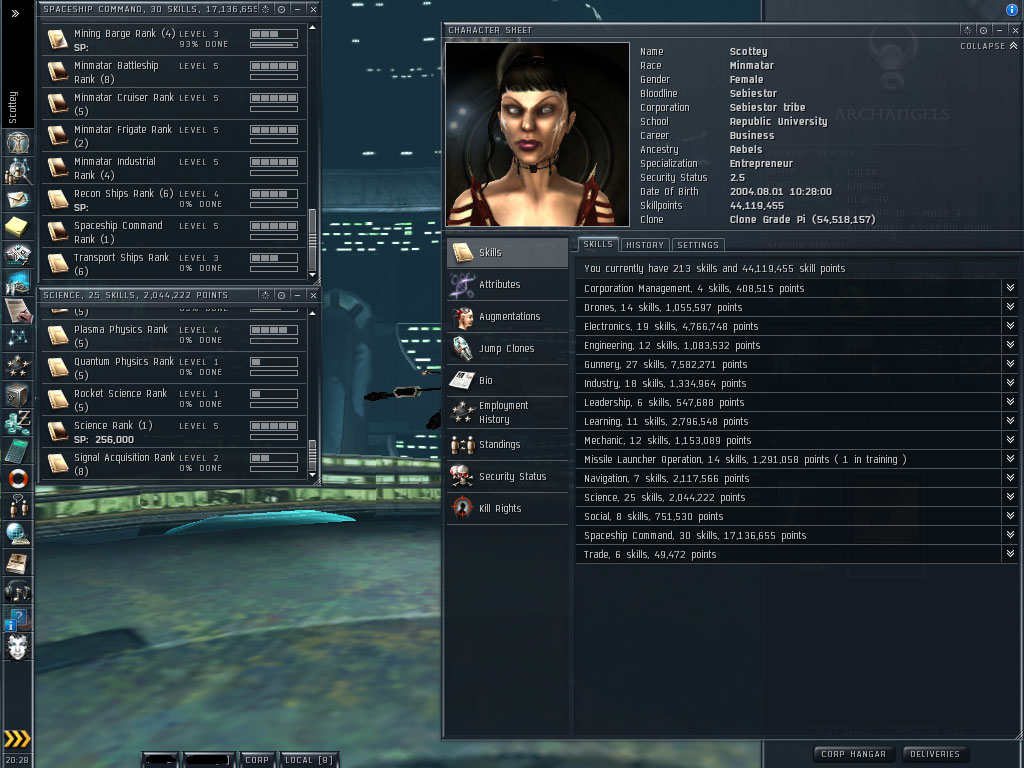This screenshot has width=1024, height=768.
Task: Open the Local [8] chat channel button
Action: (309, 760)
